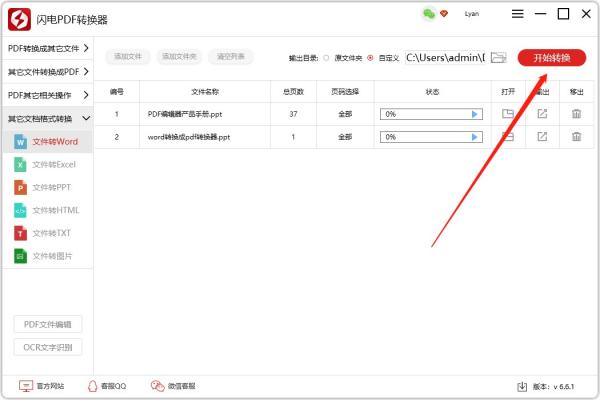Click export icon for PDF编辑器产品手册.ppt row

542,114
